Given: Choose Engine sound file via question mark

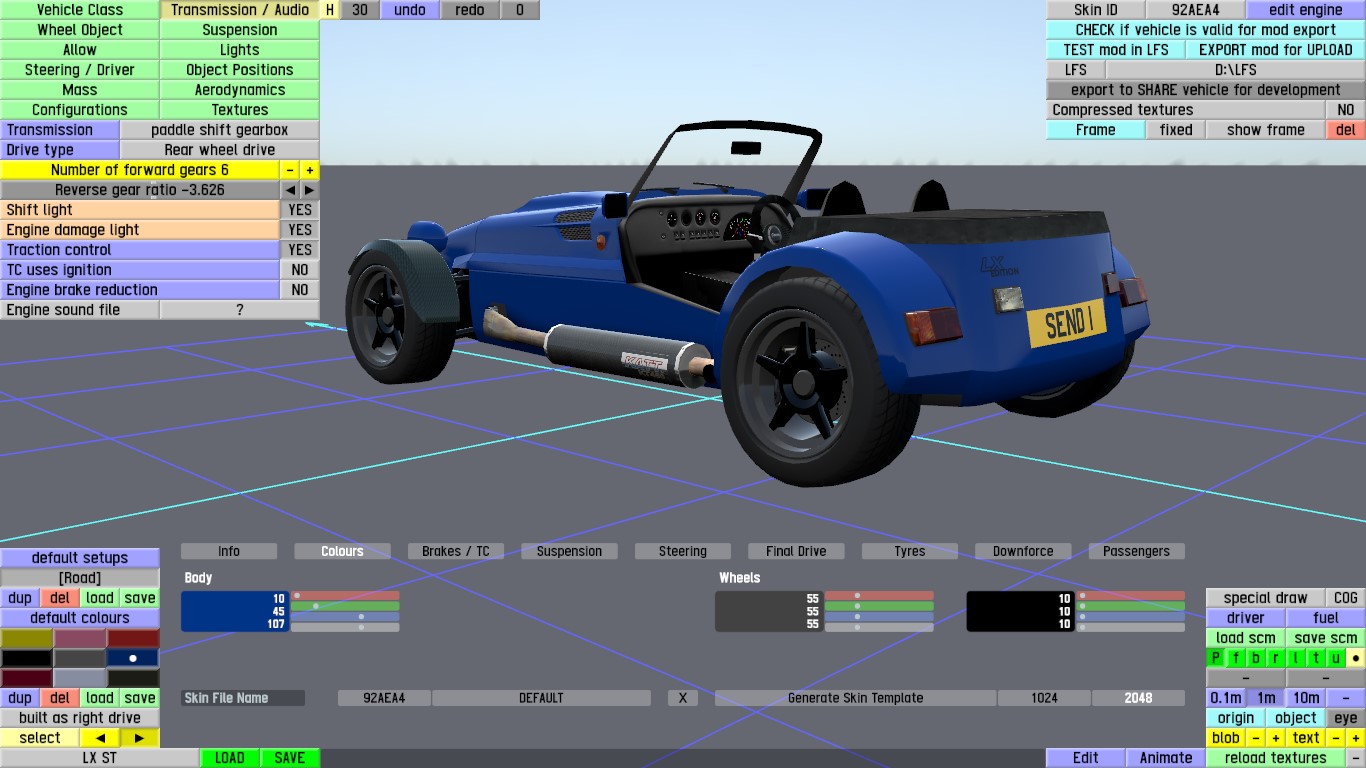Looking at the screenshot, I should pyautogui.click(x=240, y=310).
